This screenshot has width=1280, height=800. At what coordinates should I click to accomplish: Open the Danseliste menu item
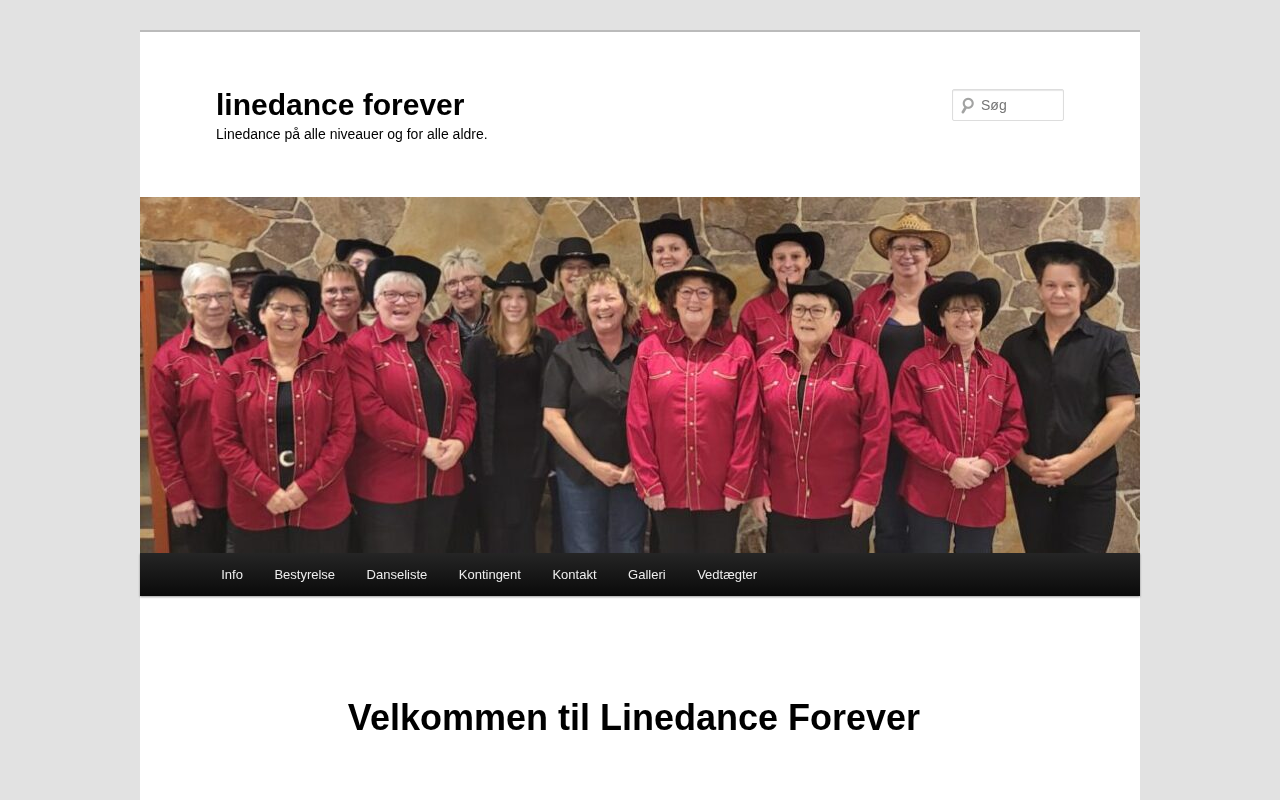coord(397,575)
